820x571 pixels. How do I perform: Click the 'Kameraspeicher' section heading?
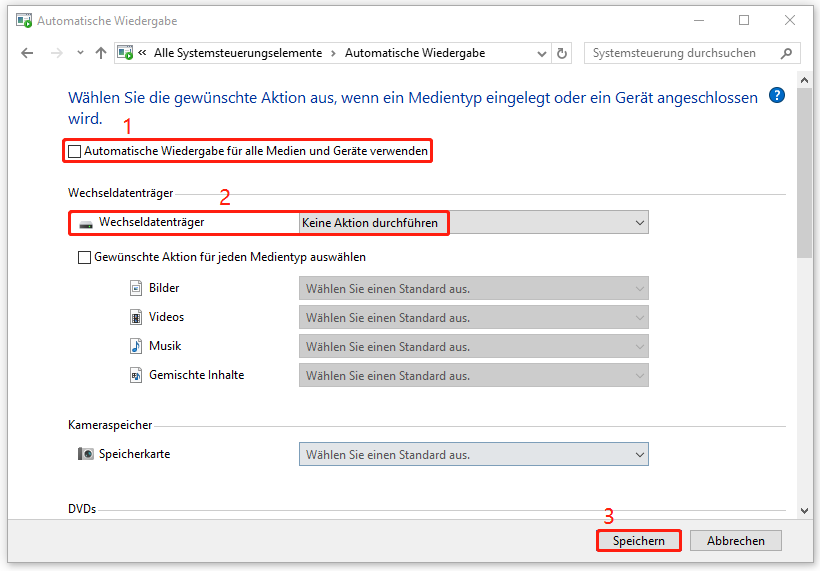pyautogui.click(x=110, y=425)
